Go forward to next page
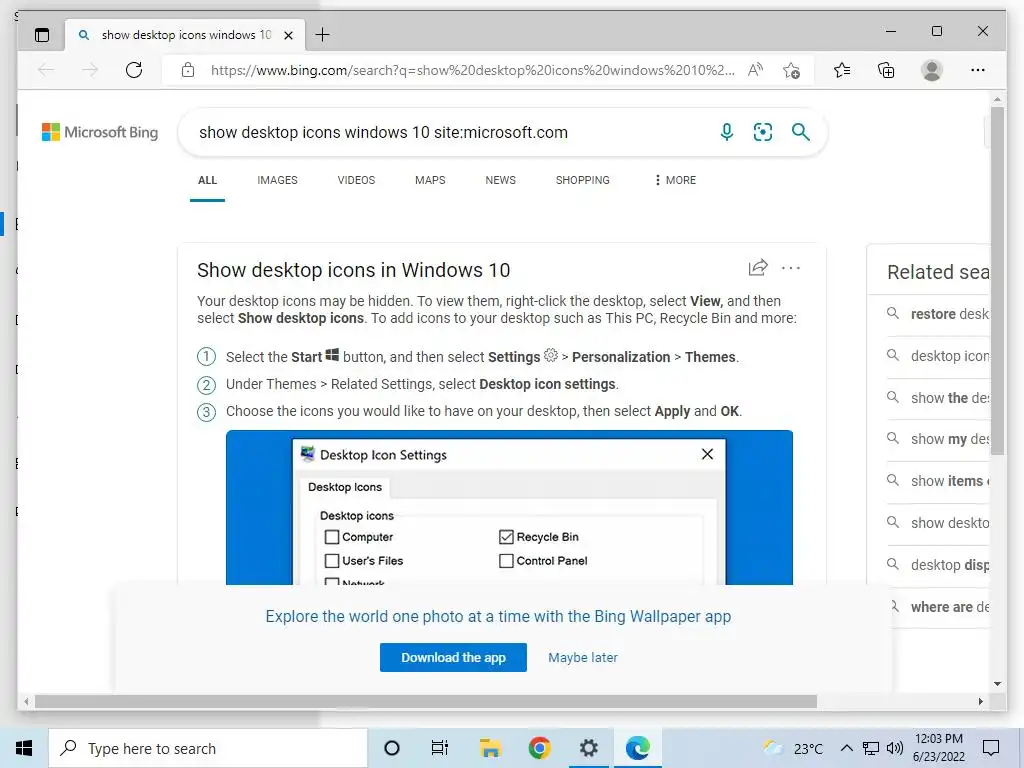Screen dimensions: 1024x768 tap(90, 70)
